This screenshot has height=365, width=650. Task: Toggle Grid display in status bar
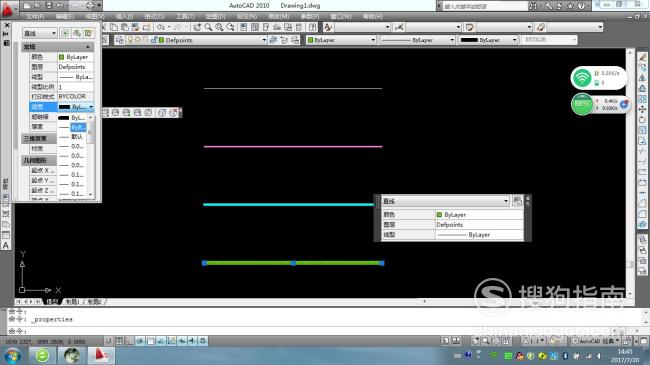coord(119,341)
